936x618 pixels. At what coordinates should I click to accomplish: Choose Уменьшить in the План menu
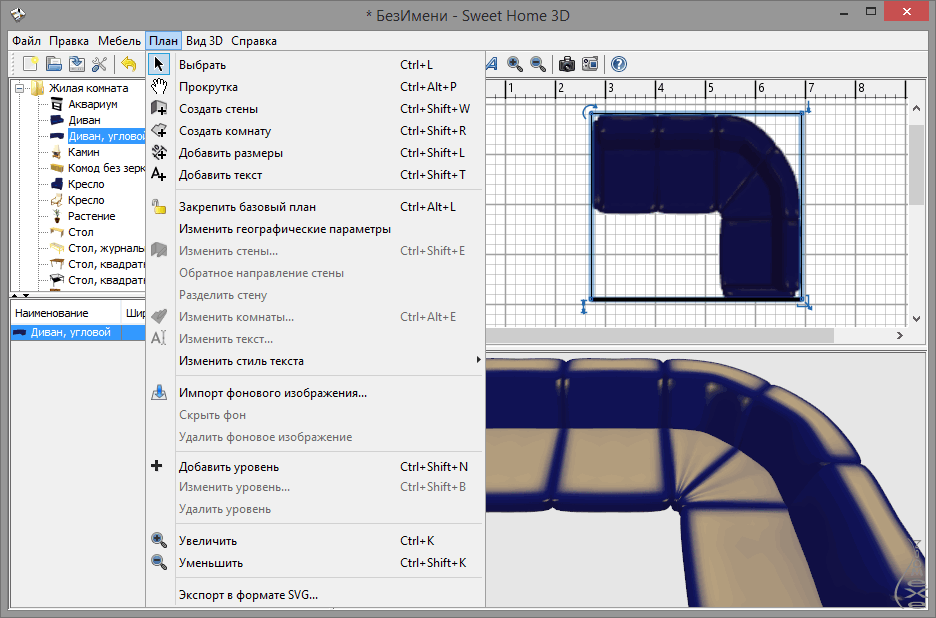tap(315, 563)
